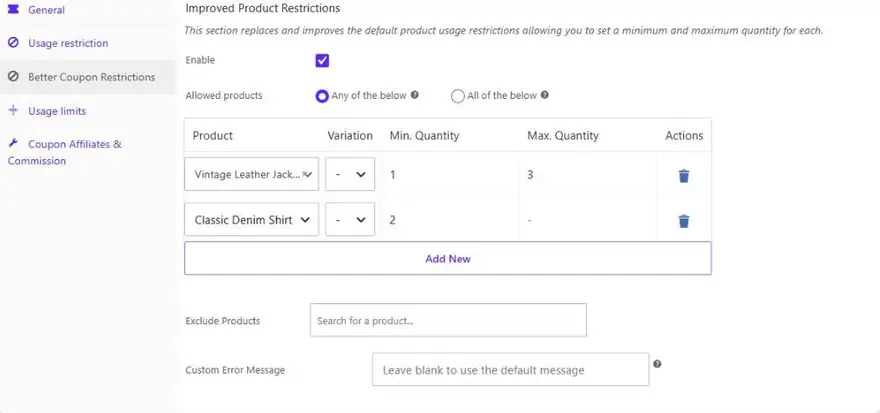
Task: Click the Actions column header
Action: [684, 135]
